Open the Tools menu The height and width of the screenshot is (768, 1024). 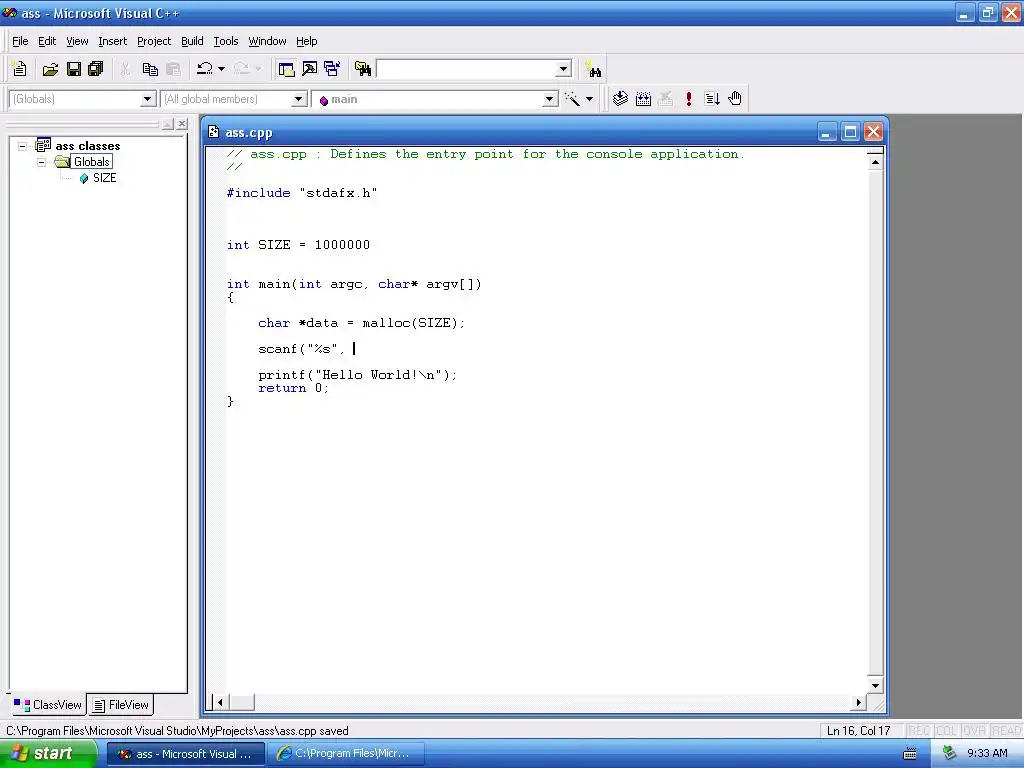(226, 41)
